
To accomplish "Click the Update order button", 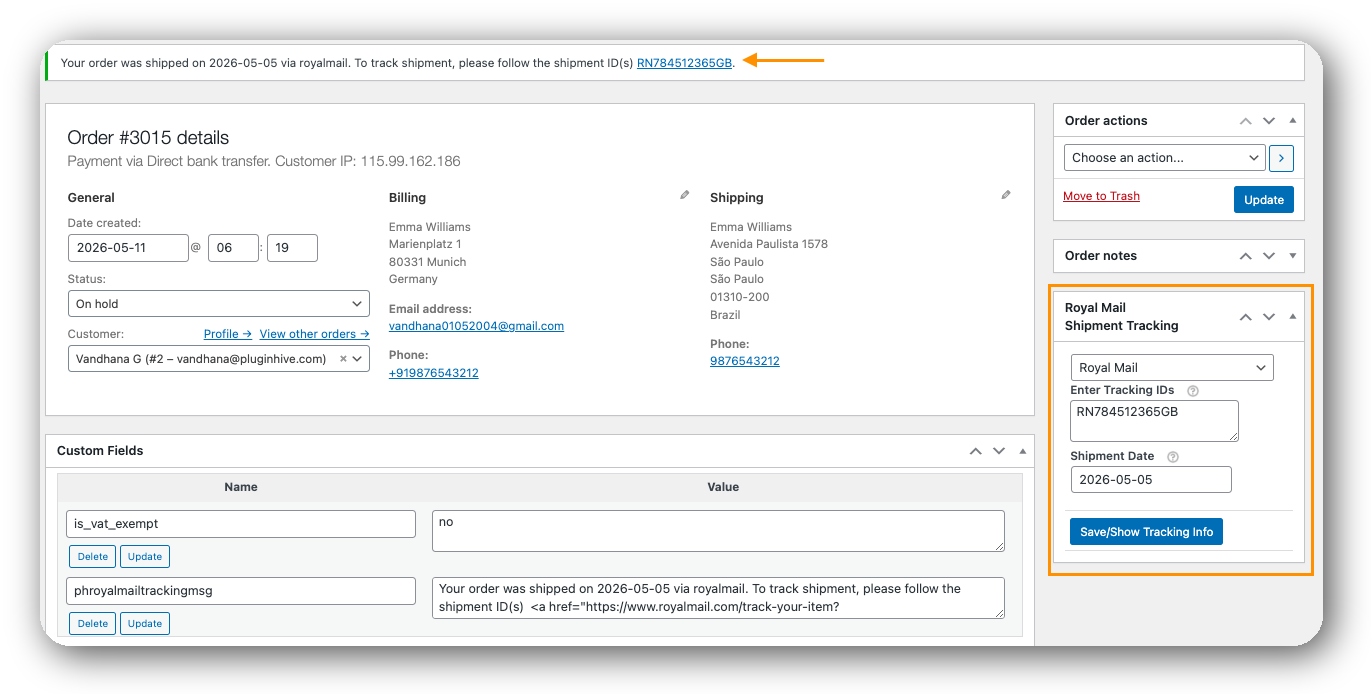I will (x=1264, y=200).
